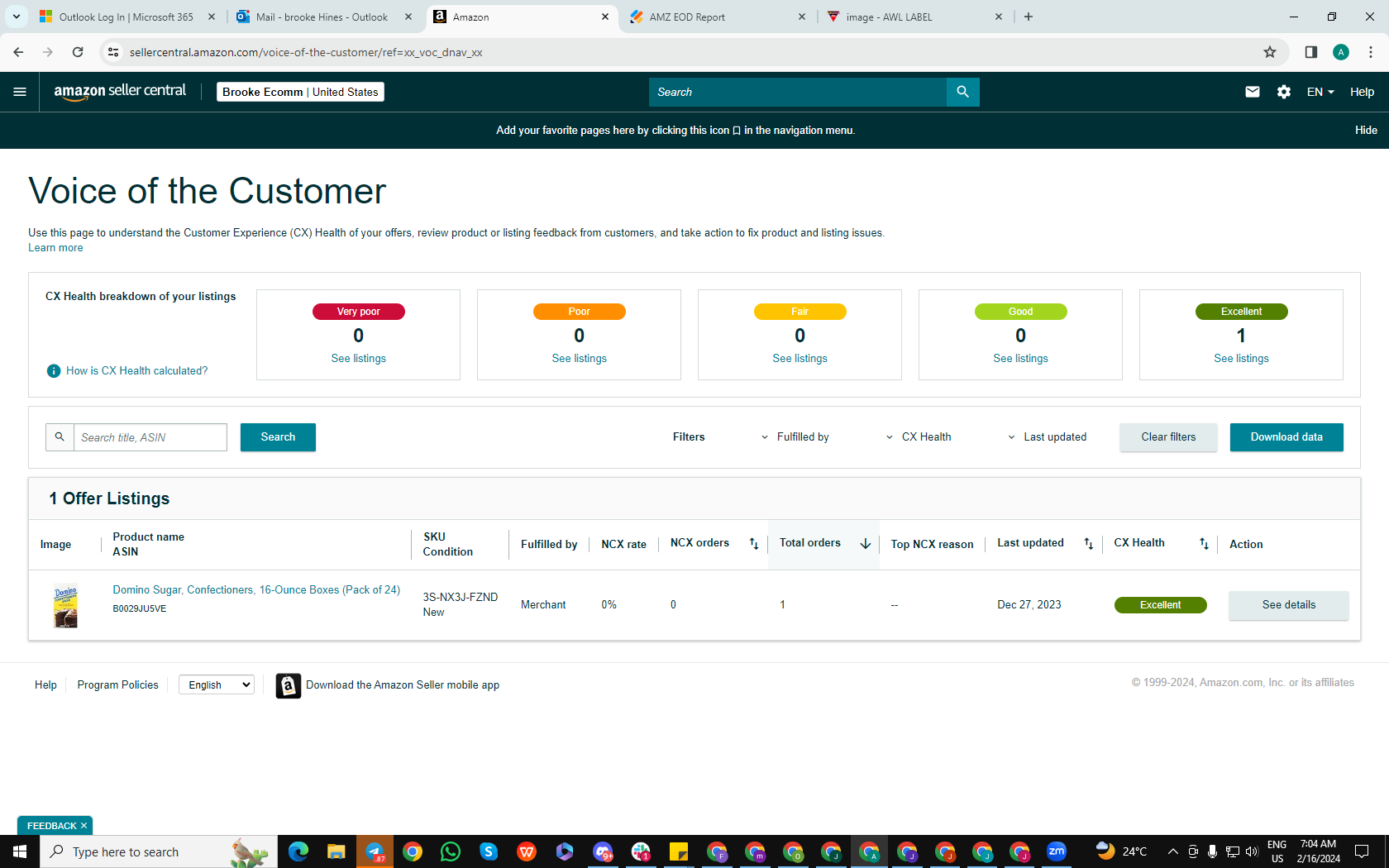Reload the page with browser refresh icon
This screenshot has height=868, width=1389.
[x=78, y=52]
